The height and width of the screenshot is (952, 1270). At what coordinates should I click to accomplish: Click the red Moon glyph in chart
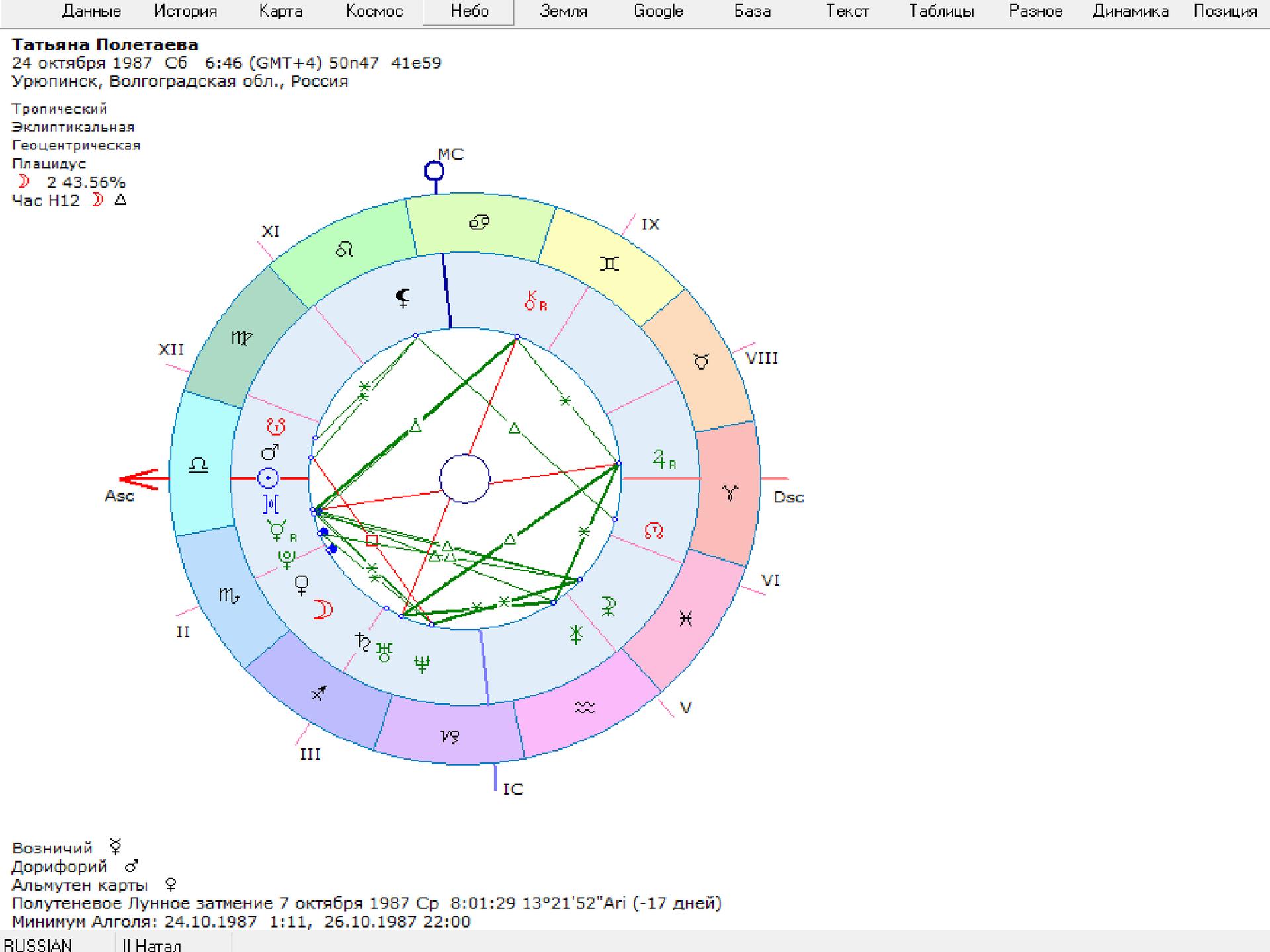point(323,610)
